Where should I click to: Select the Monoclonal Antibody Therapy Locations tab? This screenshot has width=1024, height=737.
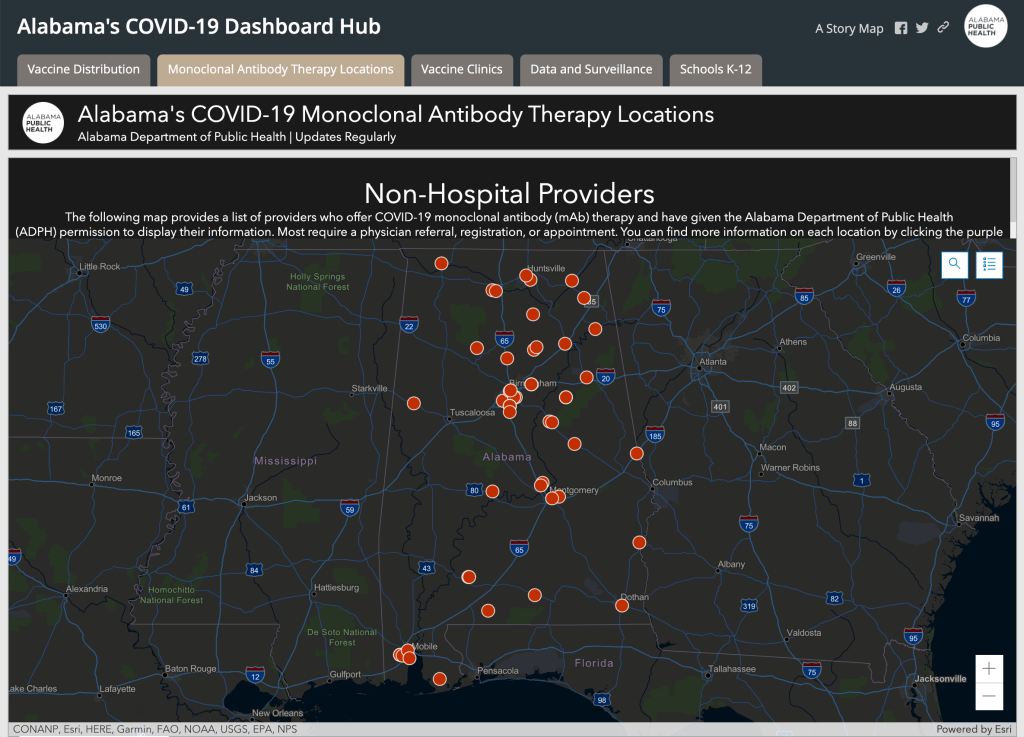click(x=280, y=70)
